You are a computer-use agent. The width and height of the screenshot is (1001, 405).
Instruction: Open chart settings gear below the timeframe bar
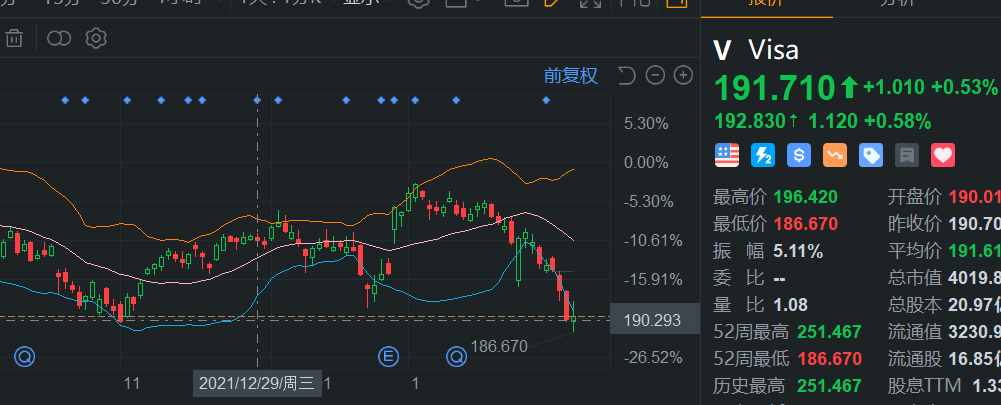click(x=96, y=38)
